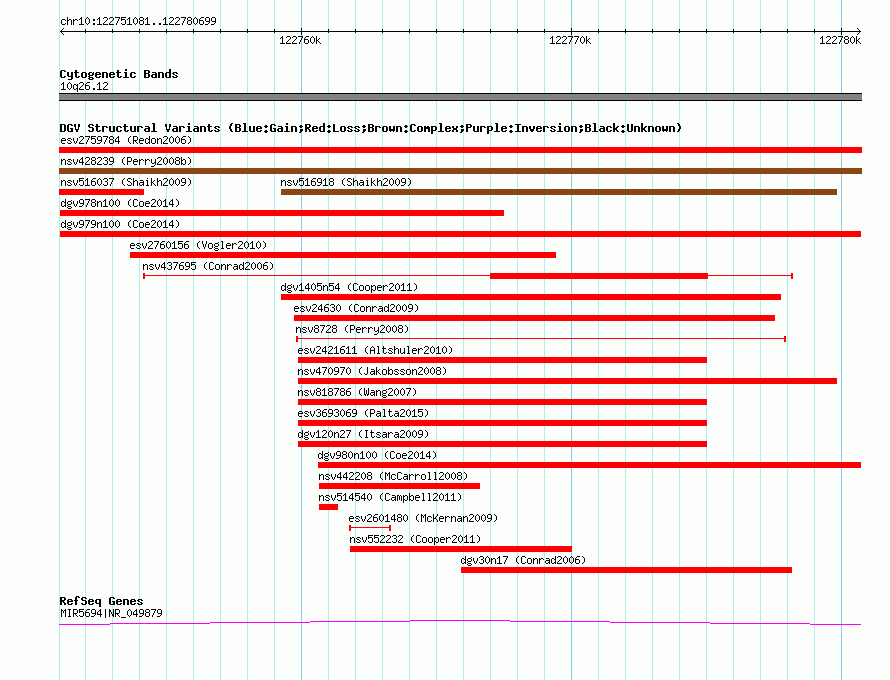Screen dimensions: 890x680
Task: Click the red nsv442208 variant bar
Action: click(399, 486)
